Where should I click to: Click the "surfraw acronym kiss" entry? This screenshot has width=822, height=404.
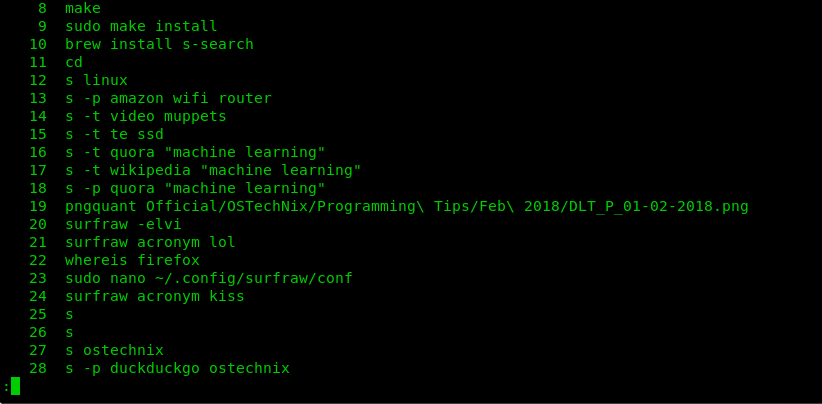155,296
